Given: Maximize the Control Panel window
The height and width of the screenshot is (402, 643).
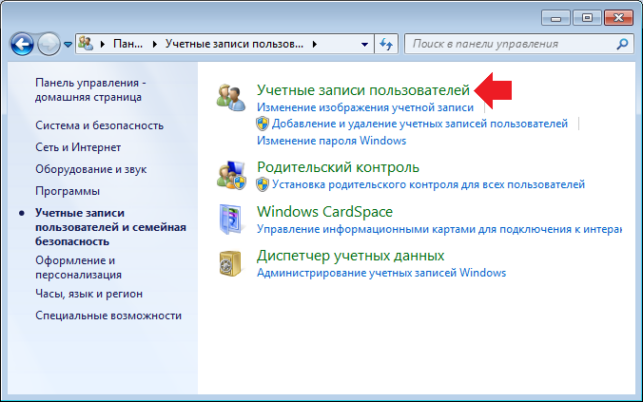Looking at the screenshot, I should [587, 18].
